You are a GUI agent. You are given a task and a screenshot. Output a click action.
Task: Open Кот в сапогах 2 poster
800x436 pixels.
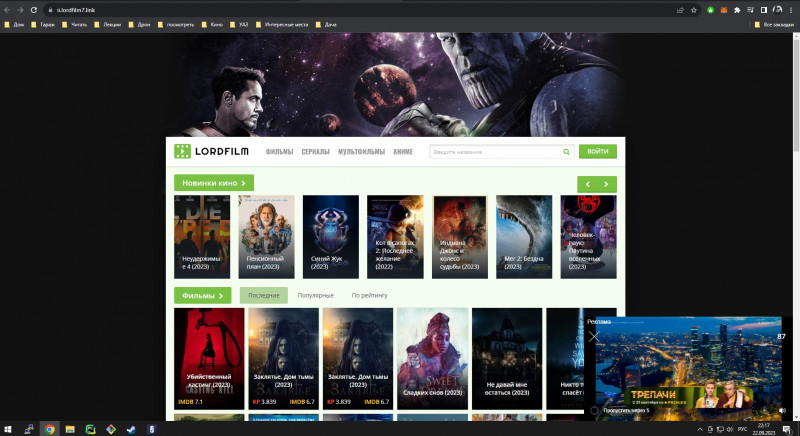click(395, 237)
